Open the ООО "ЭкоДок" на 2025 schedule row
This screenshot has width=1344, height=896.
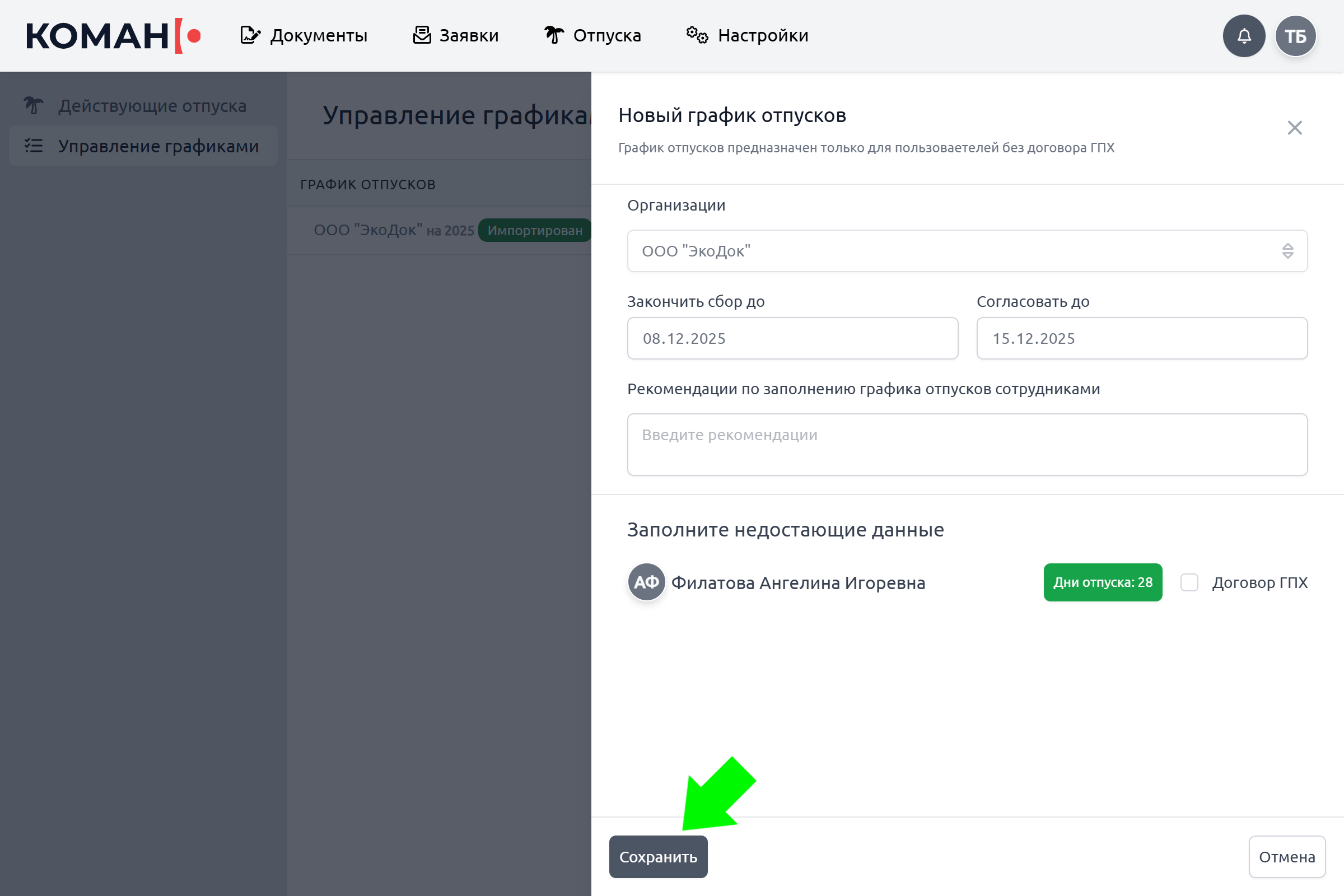click(439, 230)
